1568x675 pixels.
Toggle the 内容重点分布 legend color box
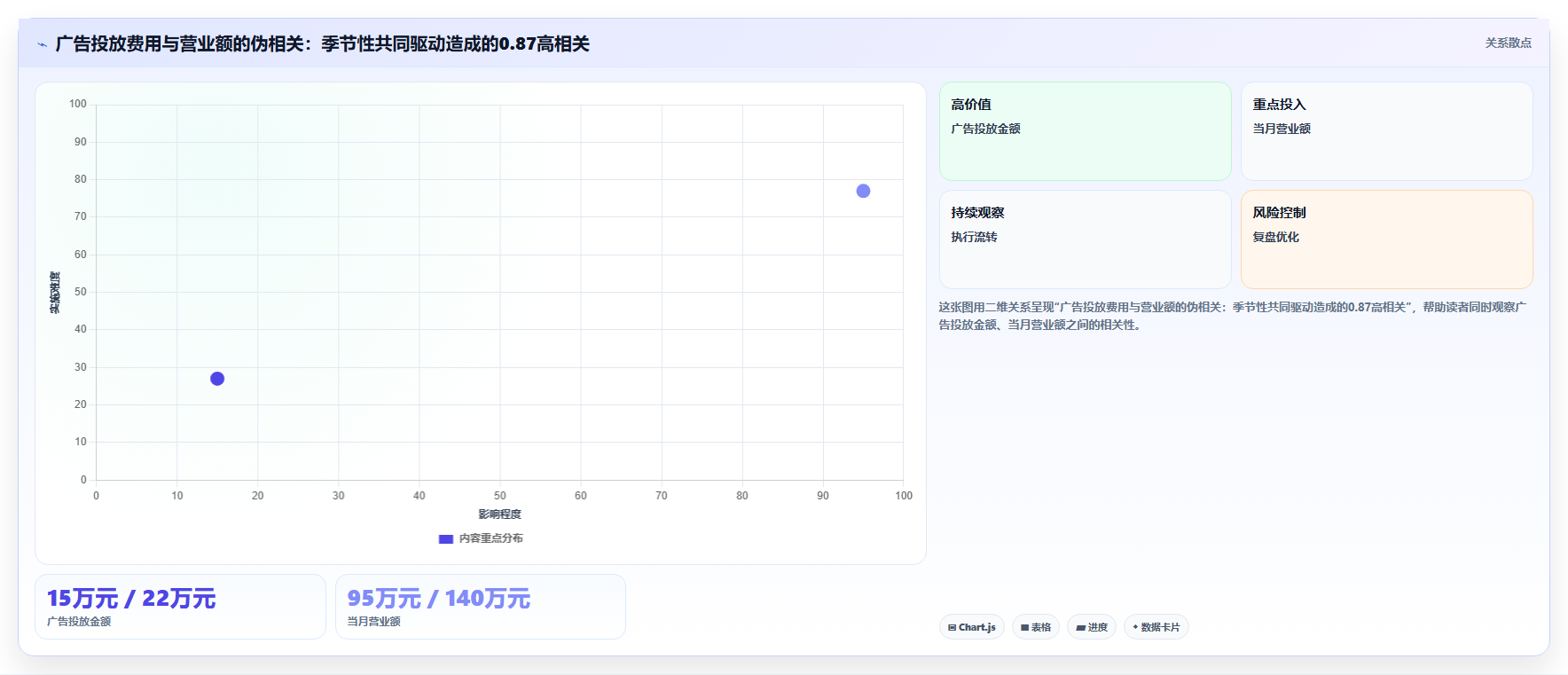click(x=446, y=538)
